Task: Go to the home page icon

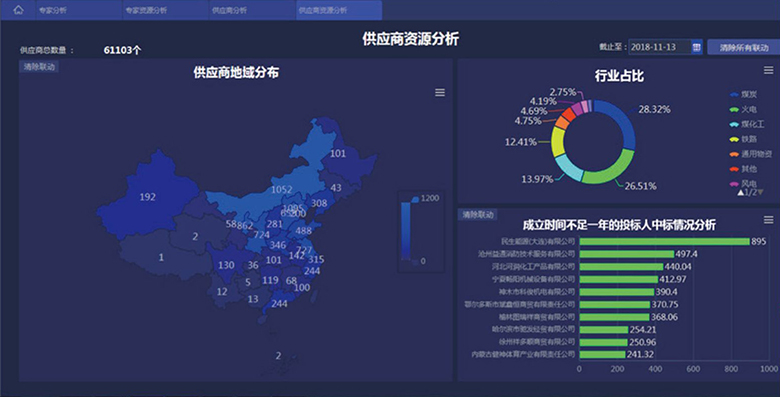Action: [x=18, y=10]
